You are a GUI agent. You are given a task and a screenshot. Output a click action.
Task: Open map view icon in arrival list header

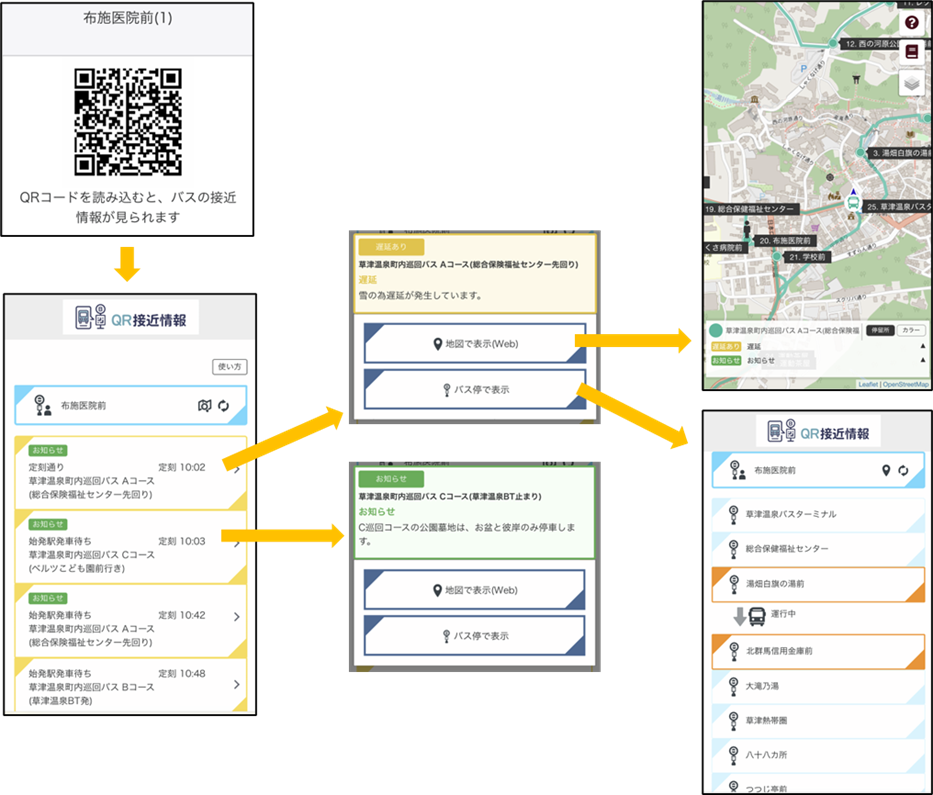205,405
